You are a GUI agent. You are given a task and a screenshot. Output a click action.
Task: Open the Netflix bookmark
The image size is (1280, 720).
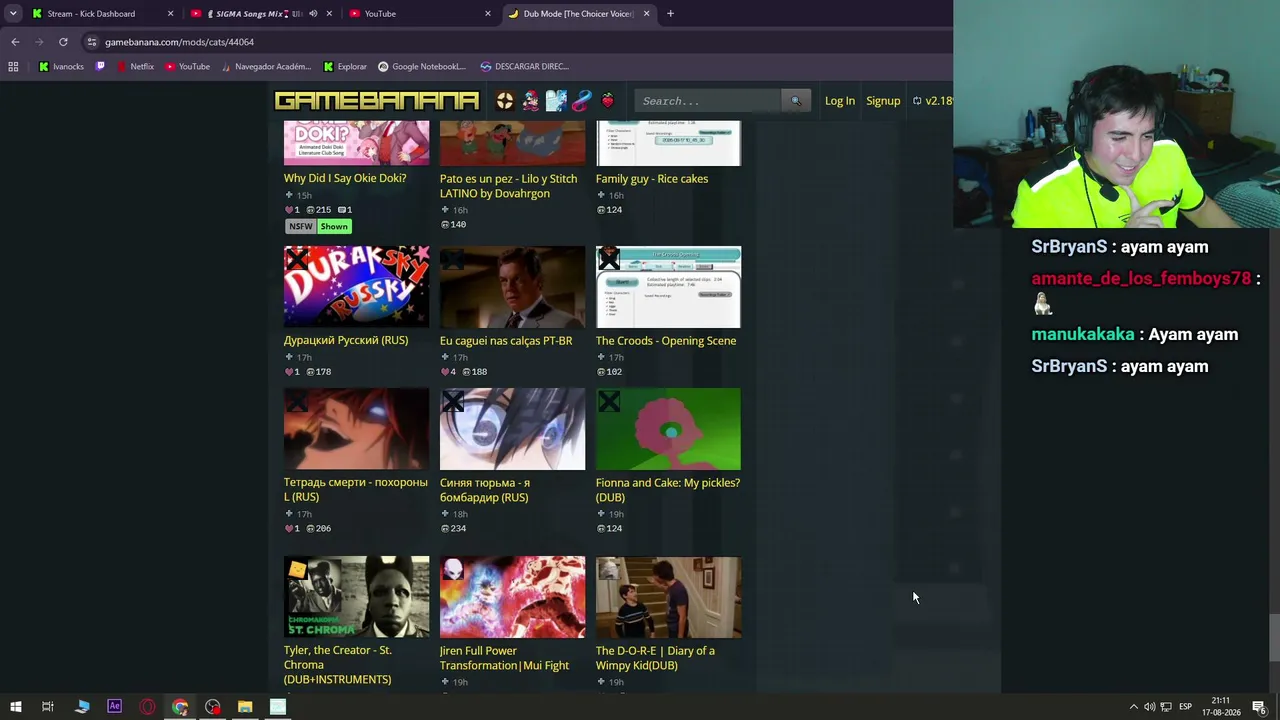[x=135, y=67]
